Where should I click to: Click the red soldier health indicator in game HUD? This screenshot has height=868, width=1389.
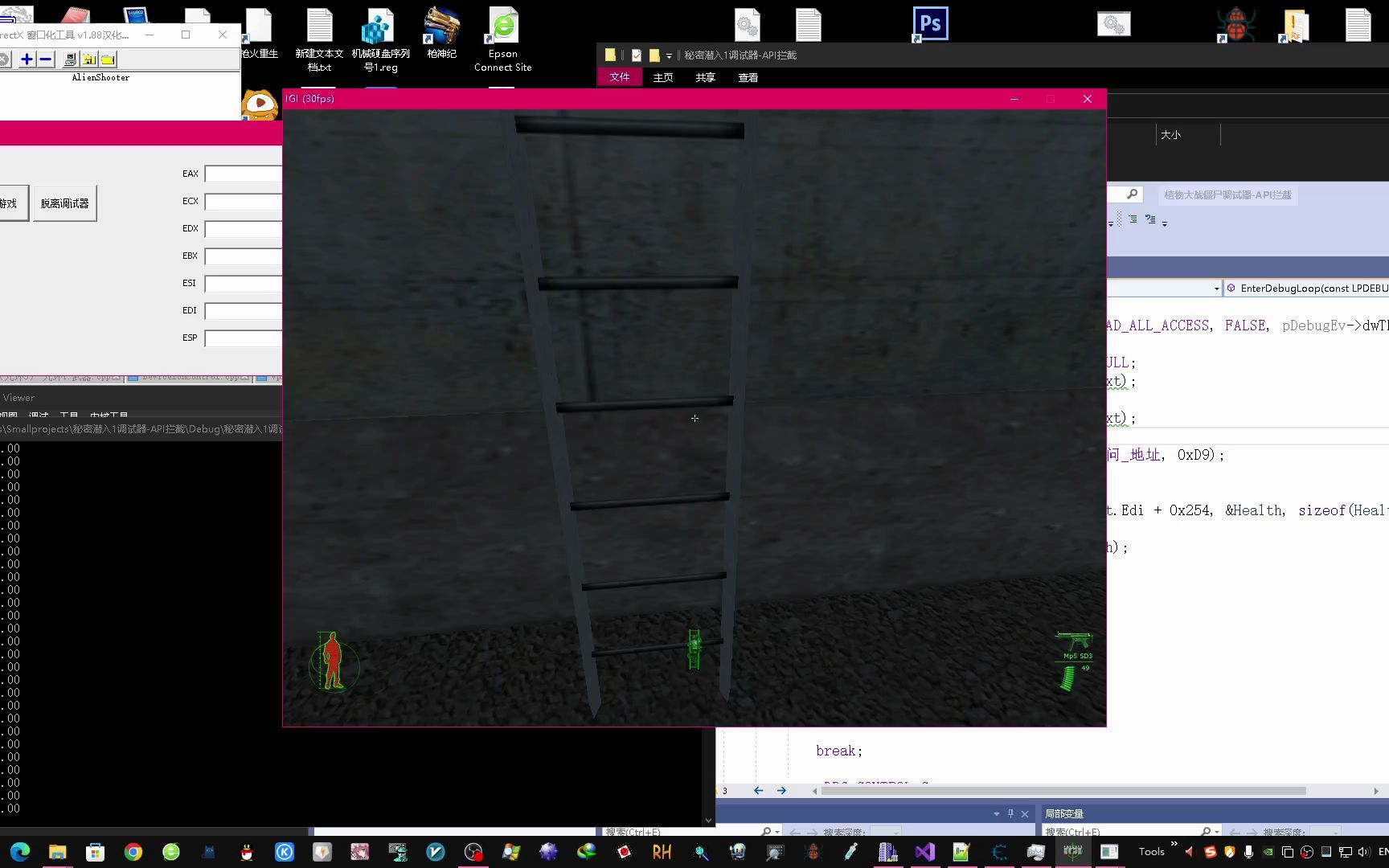click(x=332, y=661)
